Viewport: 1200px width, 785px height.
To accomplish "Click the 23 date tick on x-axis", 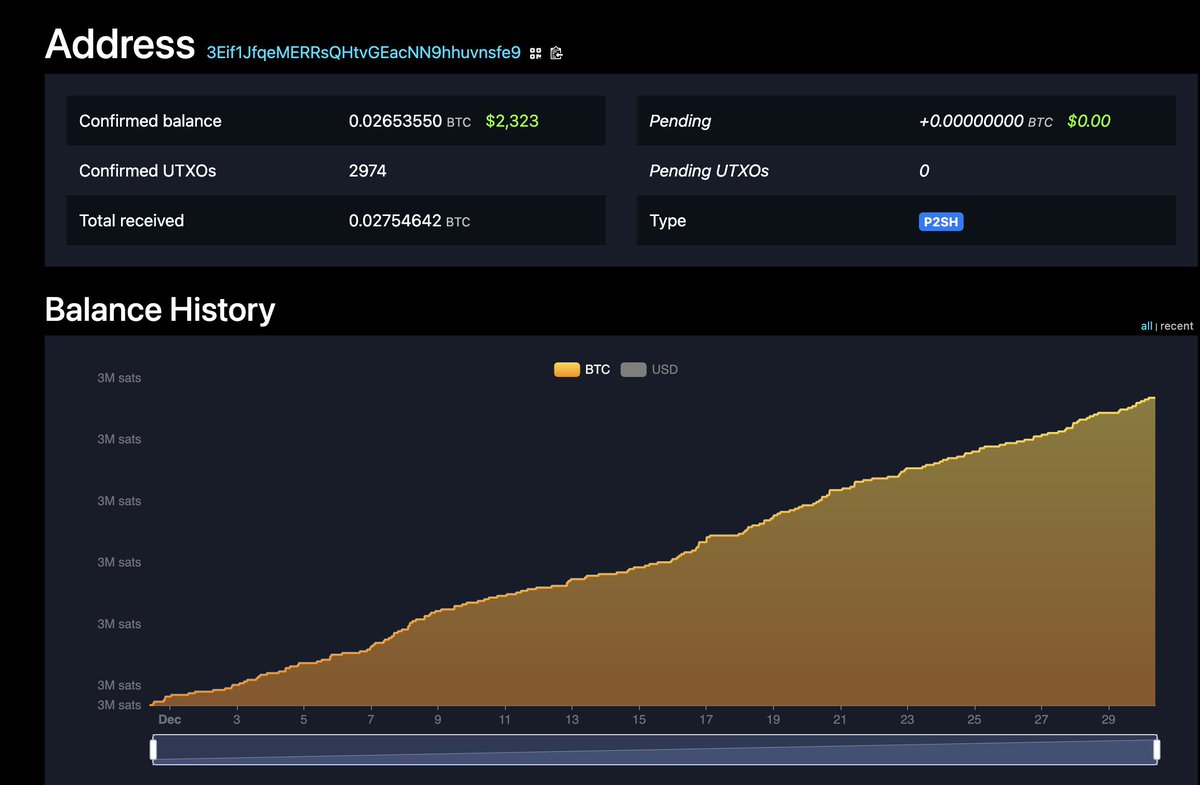I will pos(907,720).
